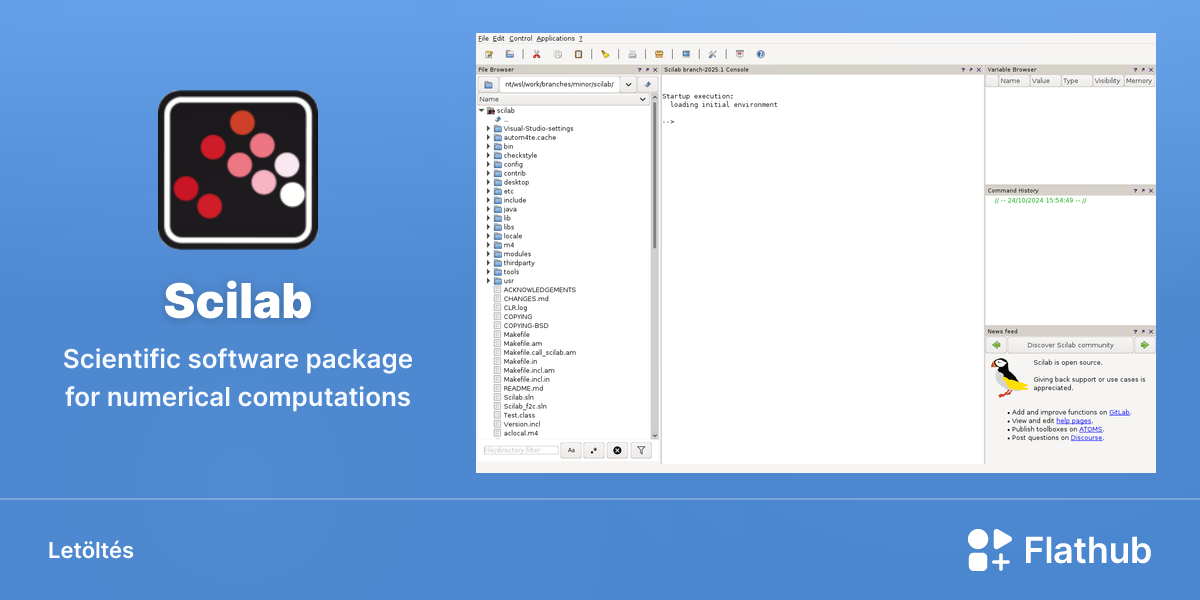This screenshot has width=1200, height=600.
Task: Select the Scilab.sln file
Action: pos(518,397)
